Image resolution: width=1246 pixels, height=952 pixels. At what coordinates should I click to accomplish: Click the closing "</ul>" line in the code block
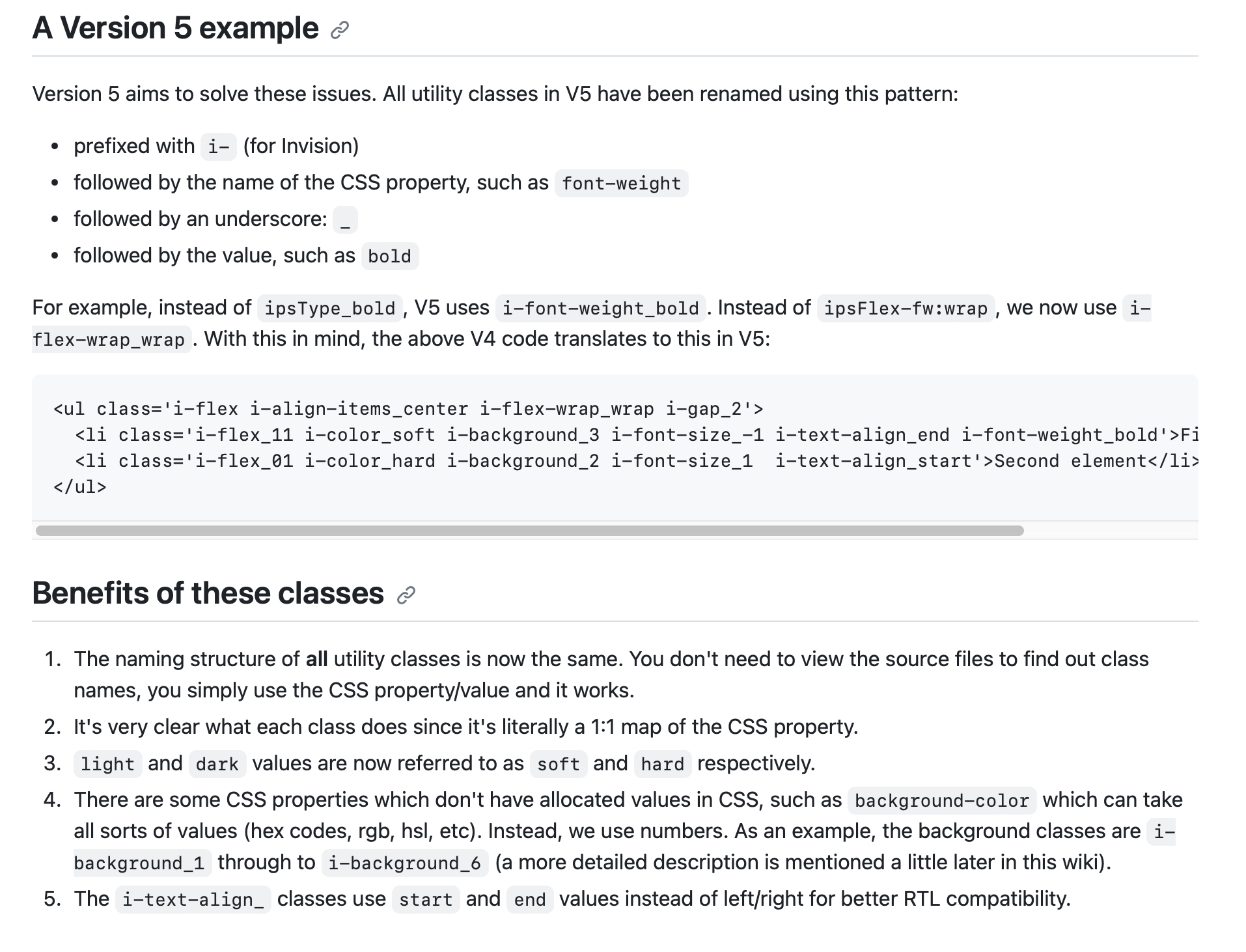point(79,488)
